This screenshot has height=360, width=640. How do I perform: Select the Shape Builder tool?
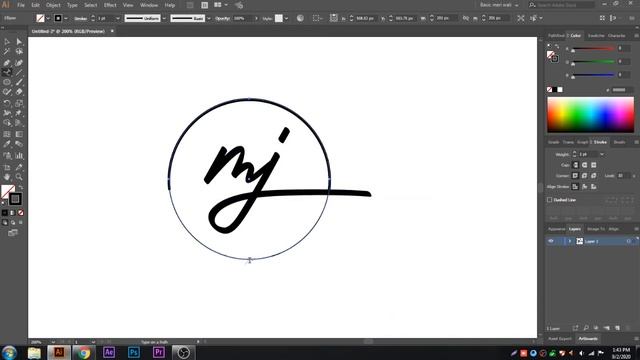pyautogui.click(x=7, y=123)
